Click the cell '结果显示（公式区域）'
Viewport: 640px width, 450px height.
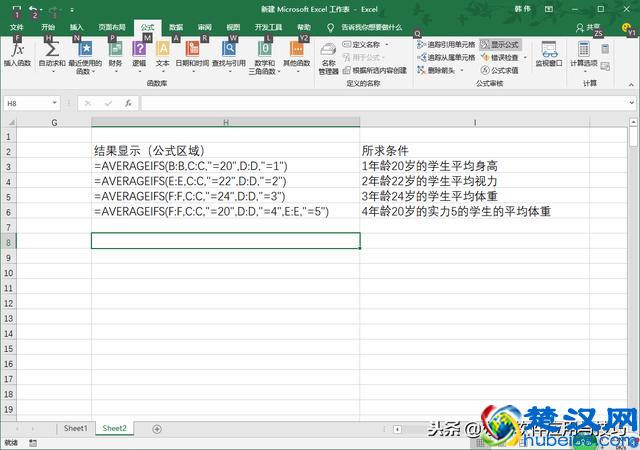tap(226, 151)
